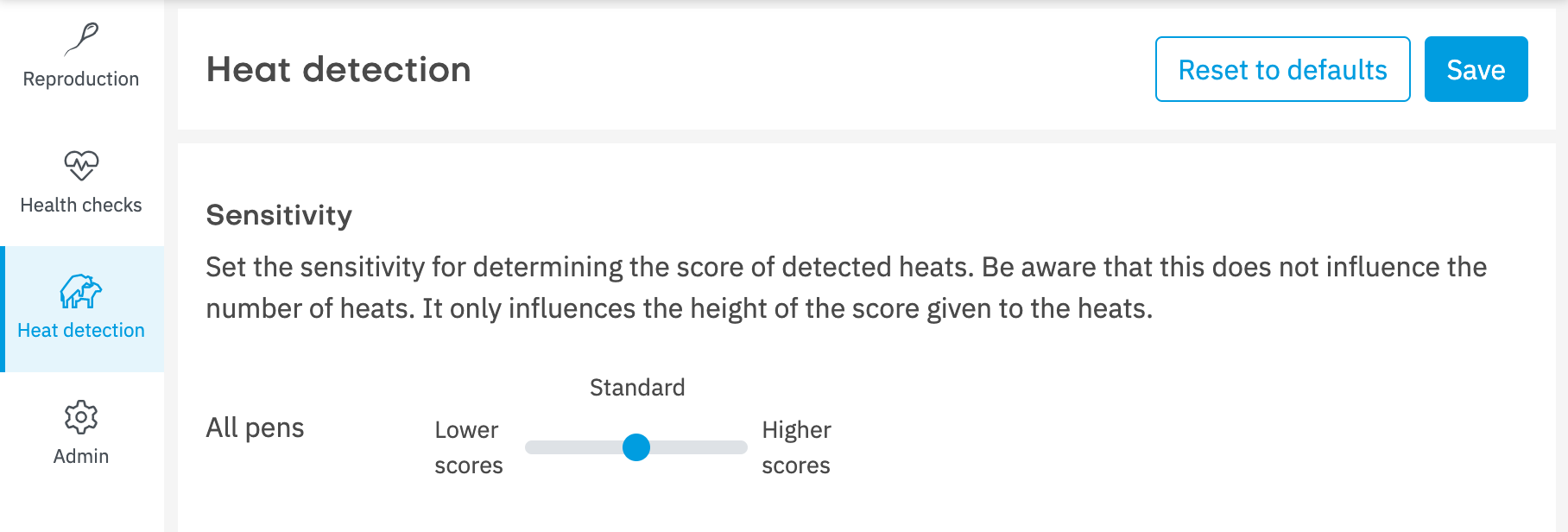
Task: Click the blue sensitivity slider handle
Action: 636,447
